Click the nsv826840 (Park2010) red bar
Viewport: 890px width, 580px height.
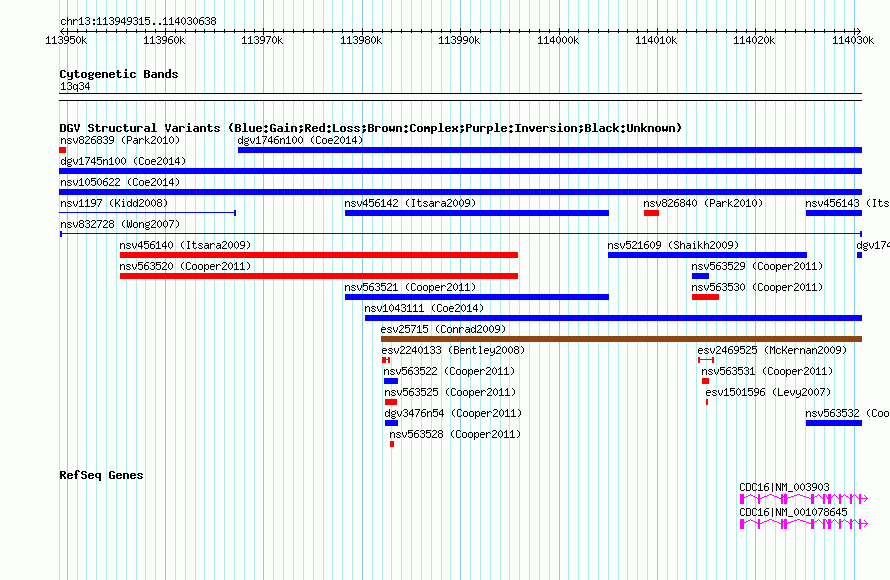pyautogui.click(x=651, y=213)
